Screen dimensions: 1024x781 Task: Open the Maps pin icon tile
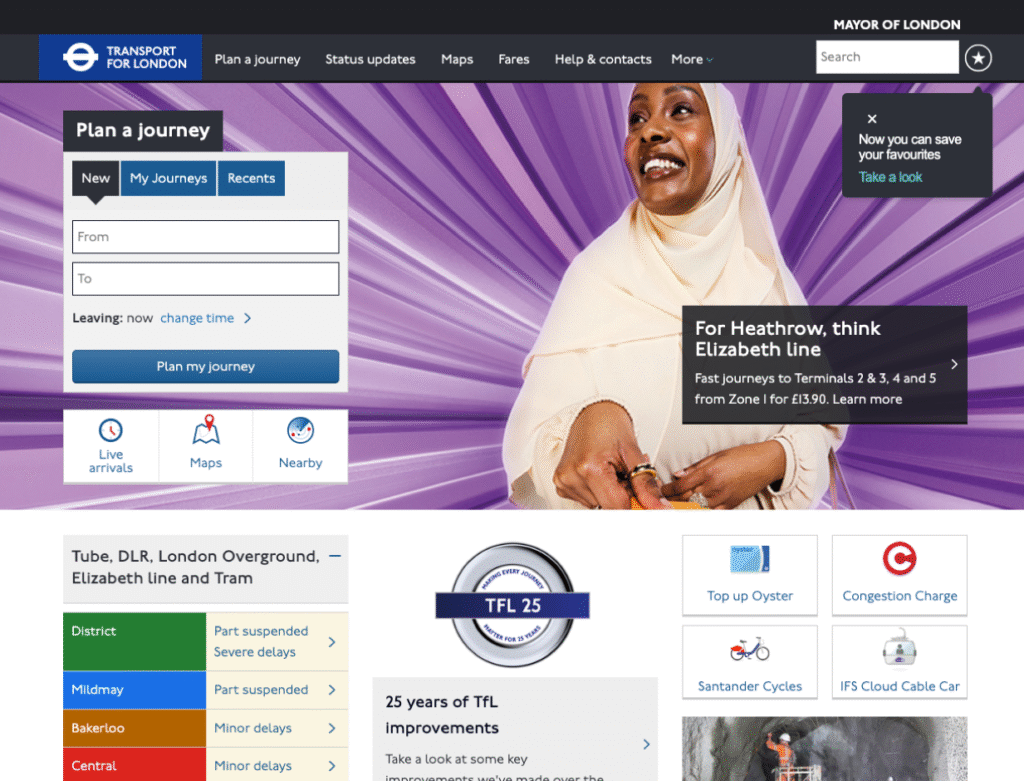(206, 430)
